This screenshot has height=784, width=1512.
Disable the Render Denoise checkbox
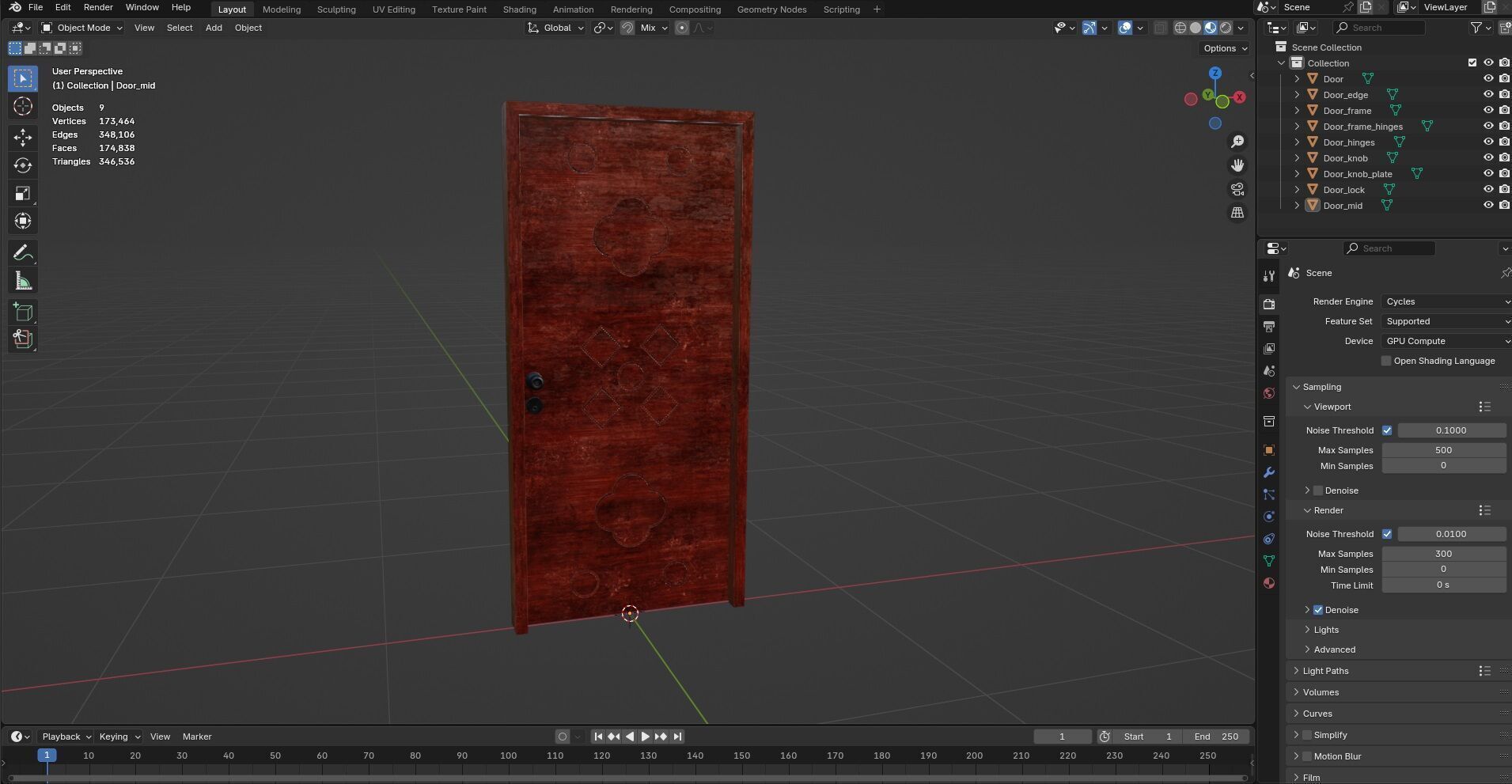tap(1318, 610)
